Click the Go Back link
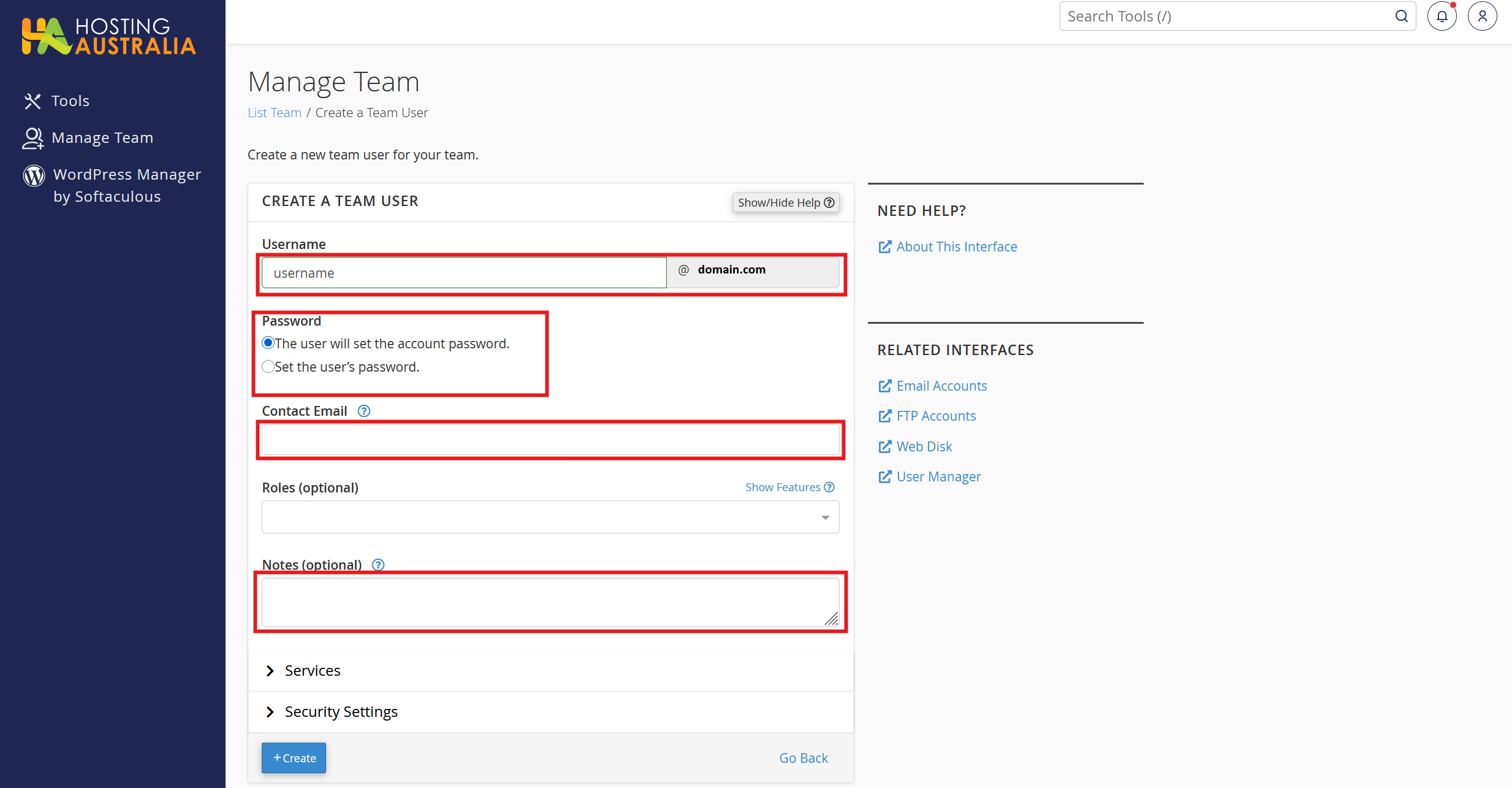Viewport: 1512px width, 788px height. click(803, 758)
